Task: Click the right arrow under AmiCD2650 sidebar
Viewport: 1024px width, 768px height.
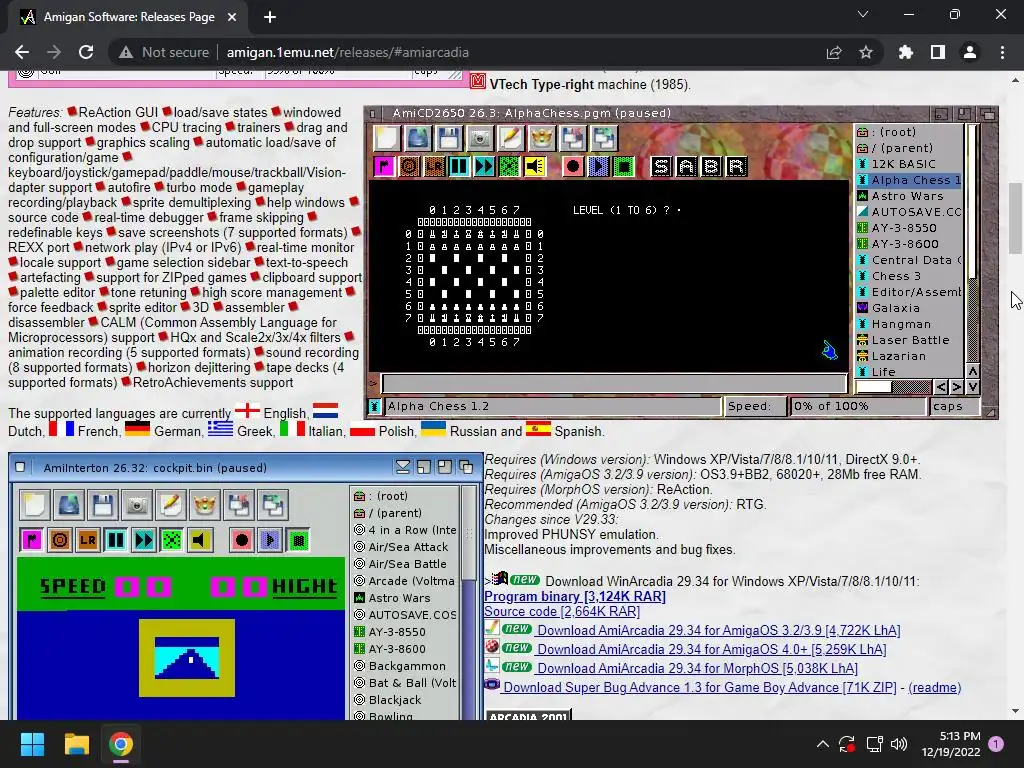Action: point(956,387)
